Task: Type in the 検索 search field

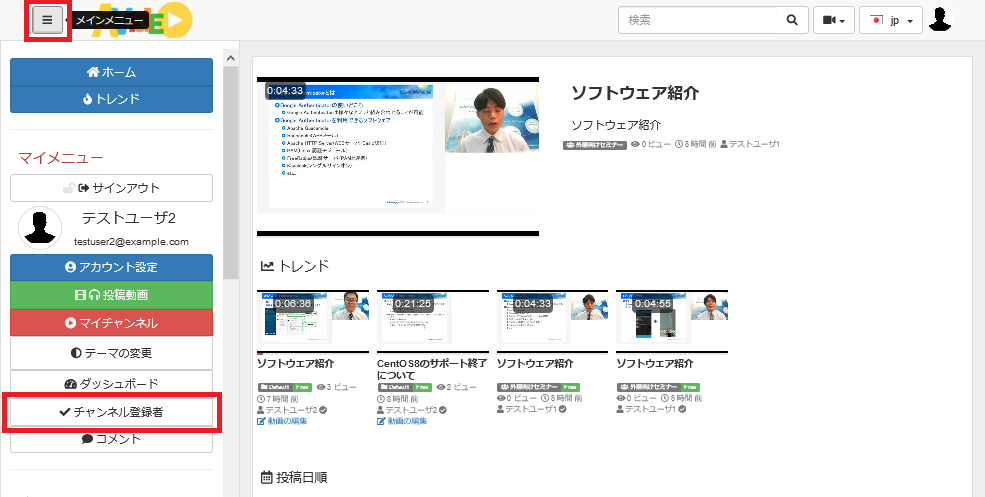Action: point(696,20)
